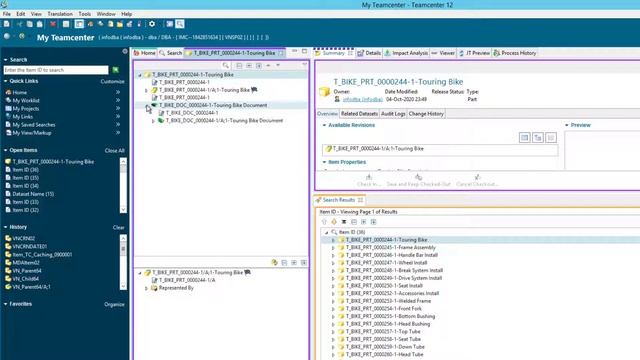Click up arrow in Search Results toolbar
The width and height of the screenshot is (640, 360).
point(324,222)
